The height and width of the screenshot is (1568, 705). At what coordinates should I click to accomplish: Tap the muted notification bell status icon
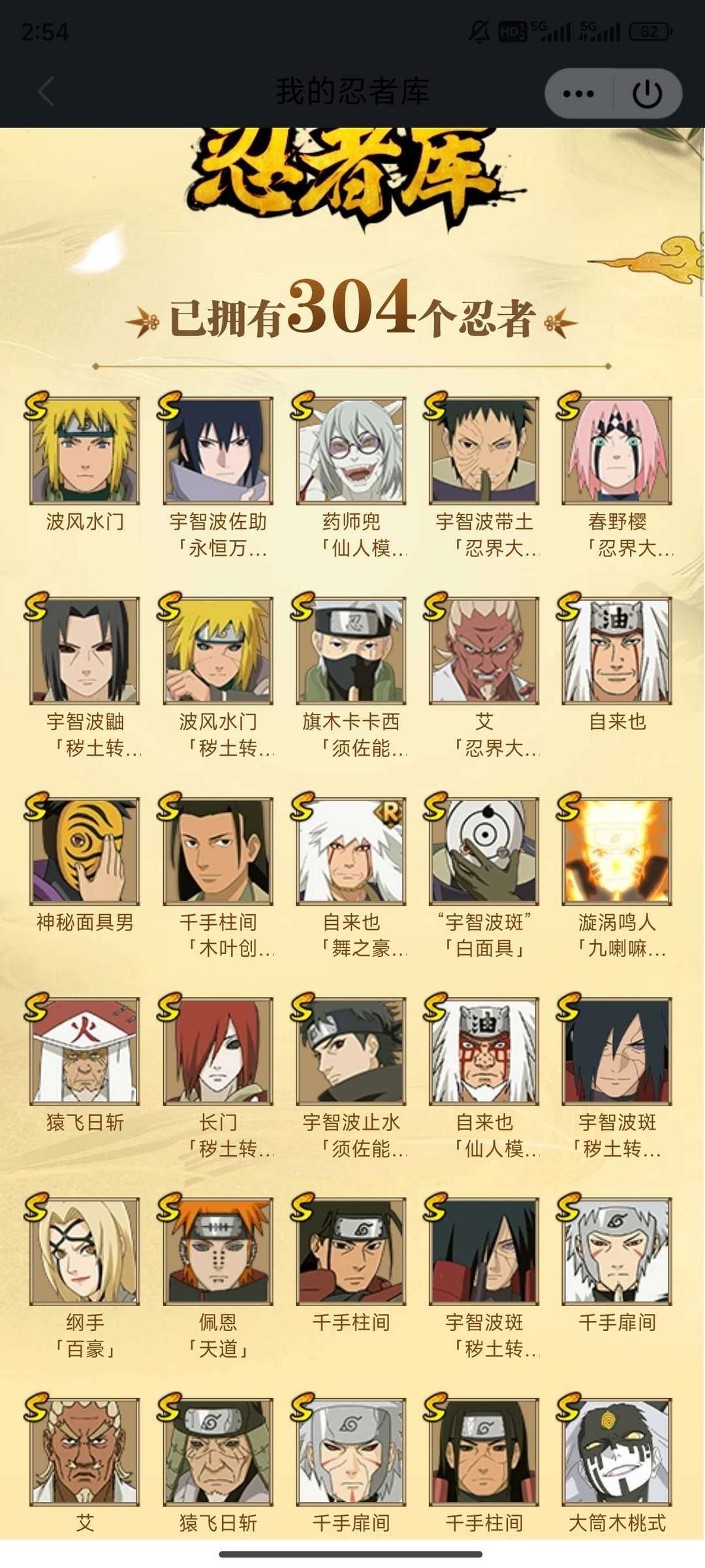coord(480,31)
